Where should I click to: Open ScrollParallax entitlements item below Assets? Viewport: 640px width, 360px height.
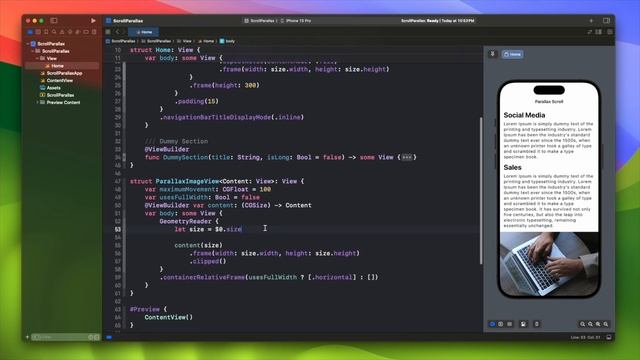[x=60, y=95]
